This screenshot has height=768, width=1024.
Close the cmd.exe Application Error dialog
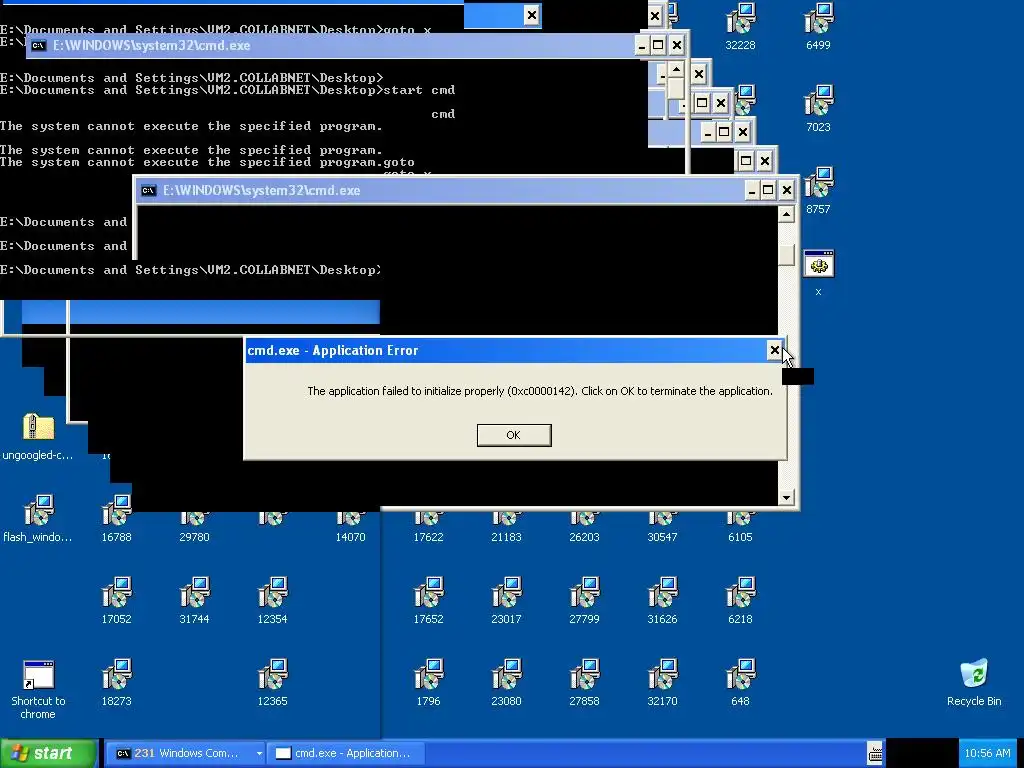[x=775, y=350]
